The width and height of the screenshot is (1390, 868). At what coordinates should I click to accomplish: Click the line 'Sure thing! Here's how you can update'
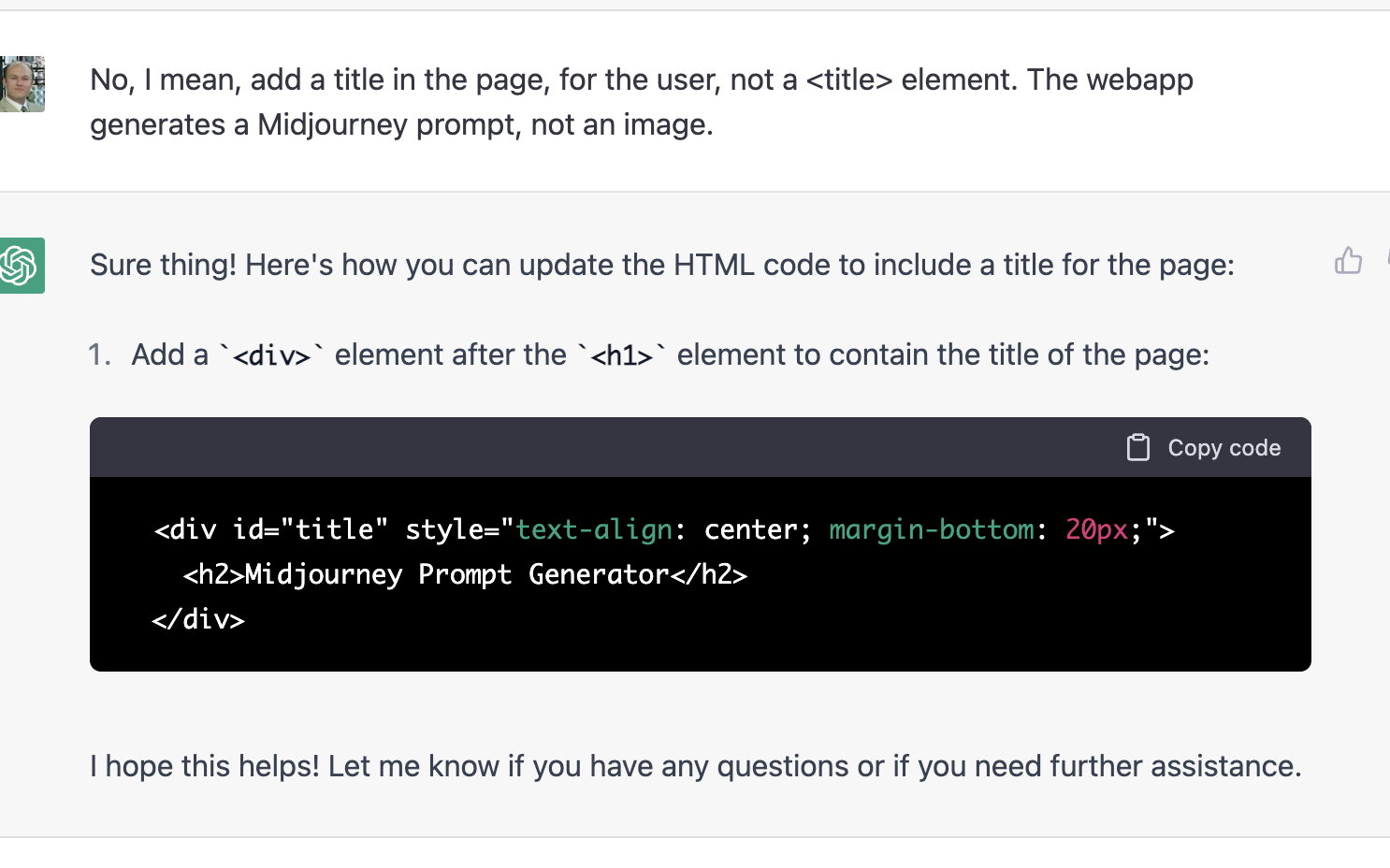(662, 265)
